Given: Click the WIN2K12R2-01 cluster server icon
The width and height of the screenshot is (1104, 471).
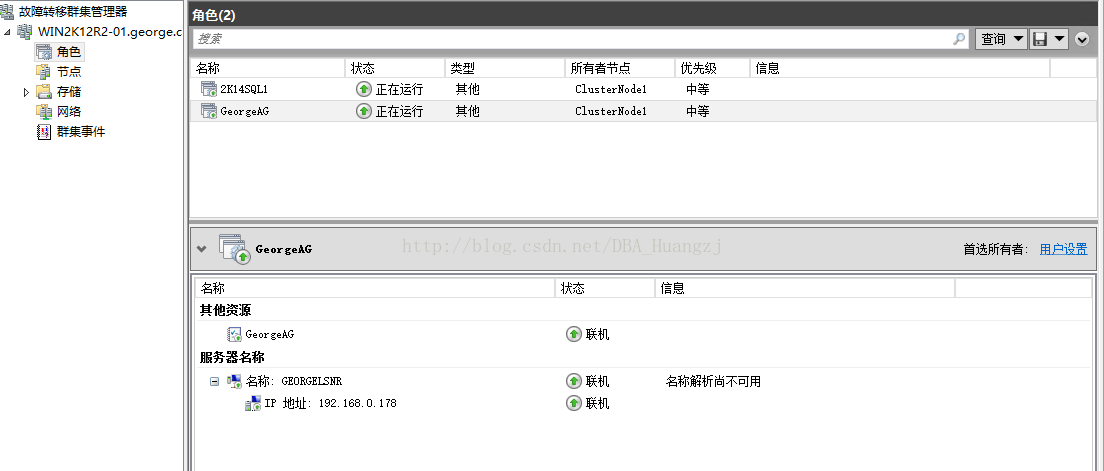Looking at the screenshot, I should [25, 32].
